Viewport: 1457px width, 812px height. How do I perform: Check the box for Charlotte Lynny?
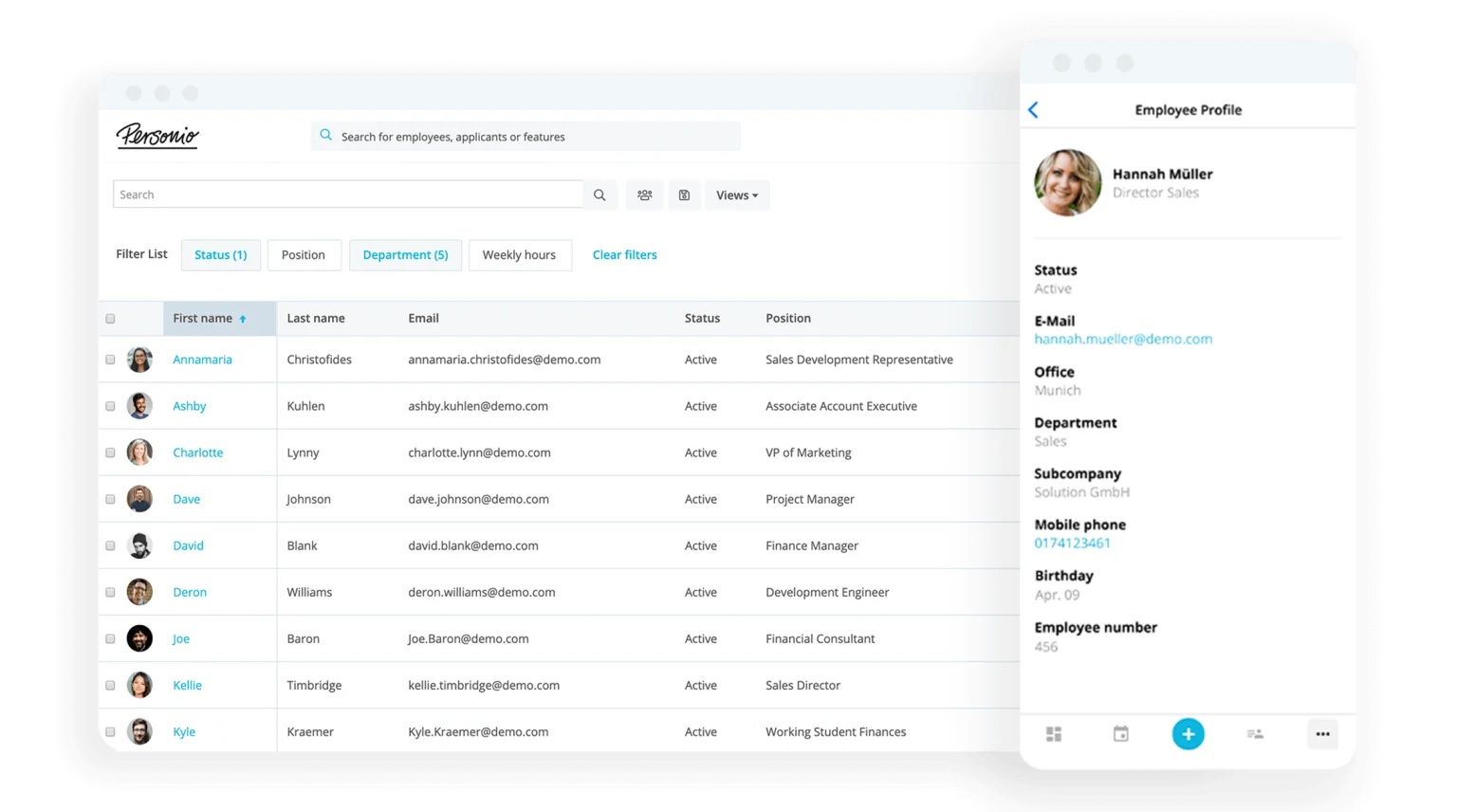tap(110, 452)
